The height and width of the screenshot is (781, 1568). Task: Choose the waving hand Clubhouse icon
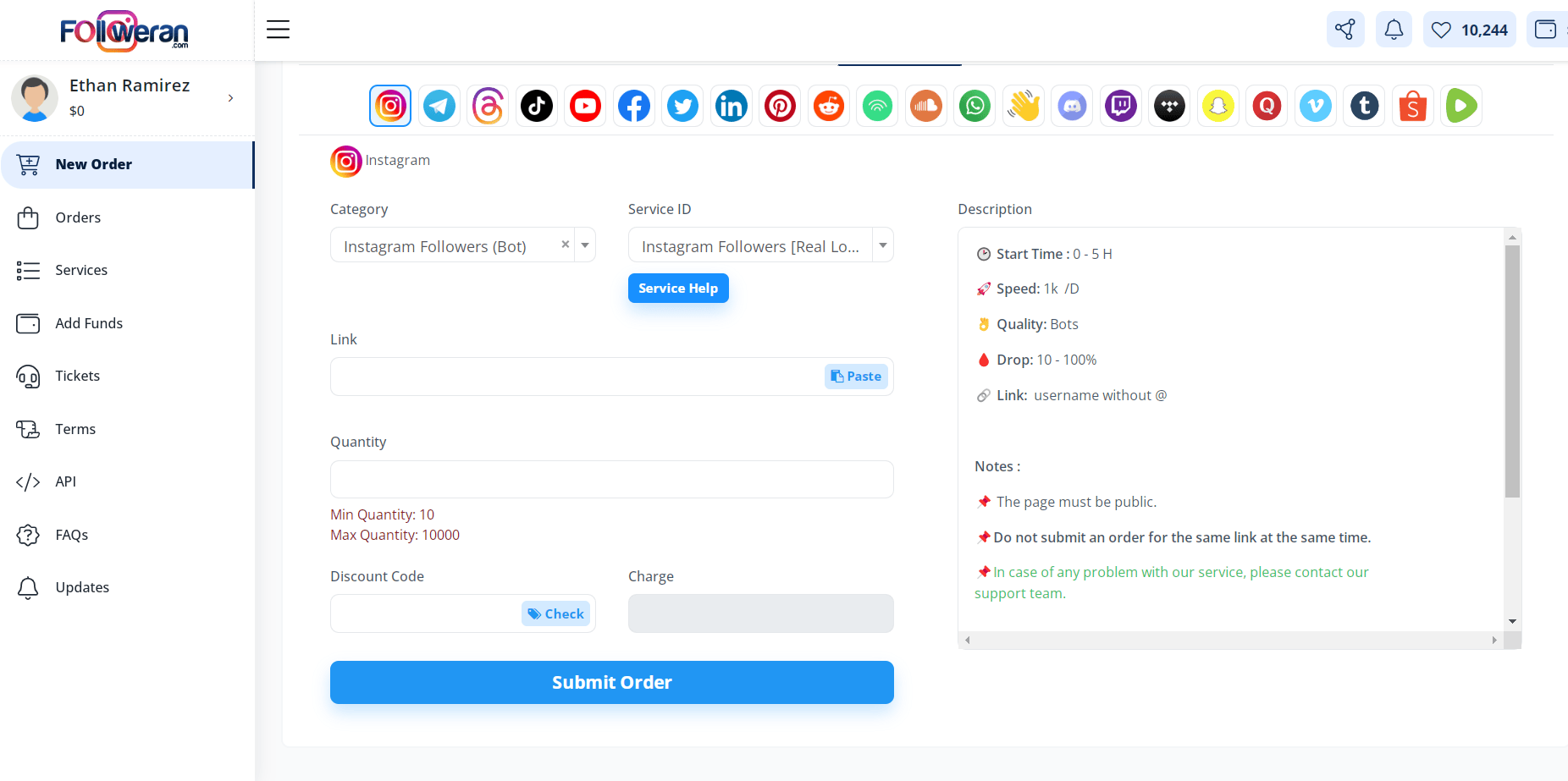click(x=1024, y=106)
